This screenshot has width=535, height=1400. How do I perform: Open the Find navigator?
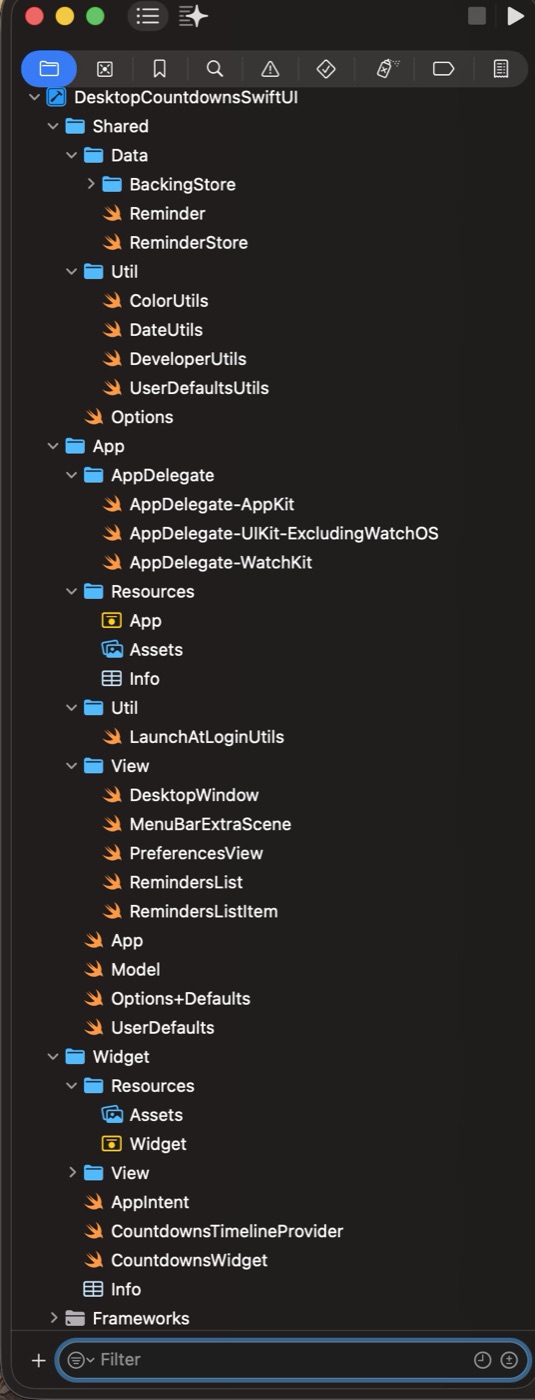215,69
